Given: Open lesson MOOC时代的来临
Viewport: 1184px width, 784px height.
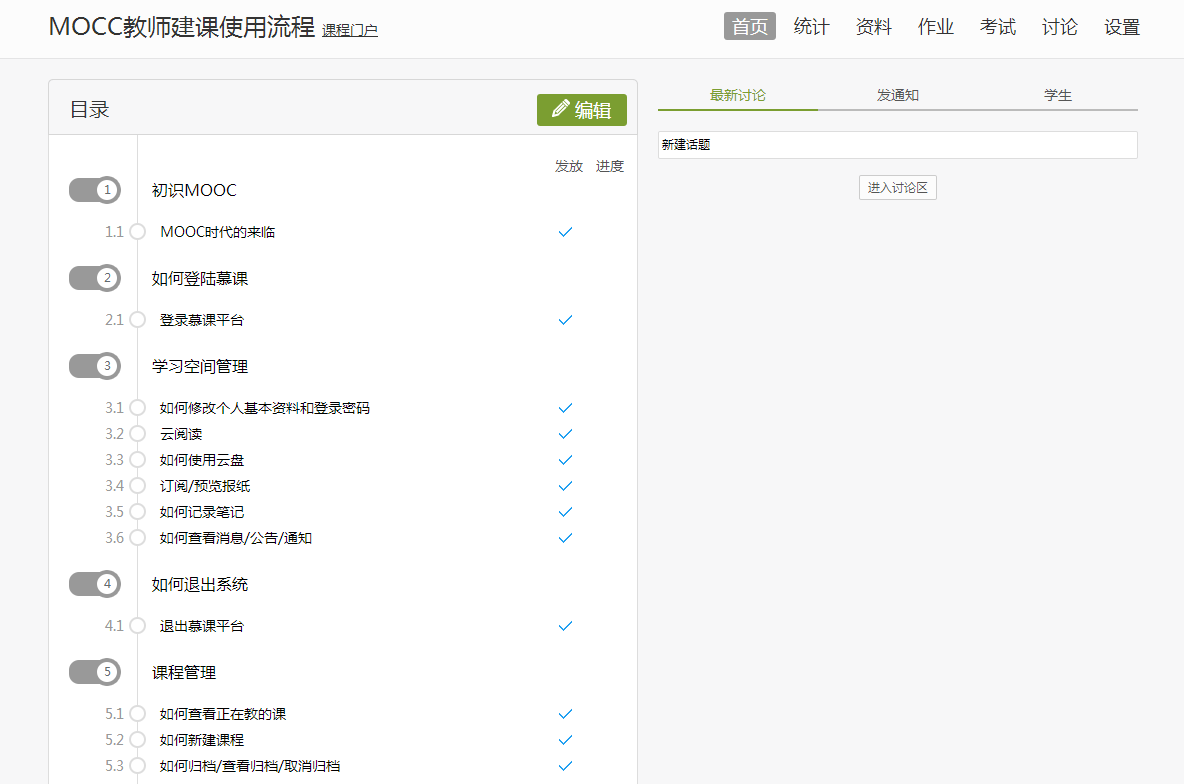Looking at the screenshot, I should pyautogui.click(x=217, y=232).
